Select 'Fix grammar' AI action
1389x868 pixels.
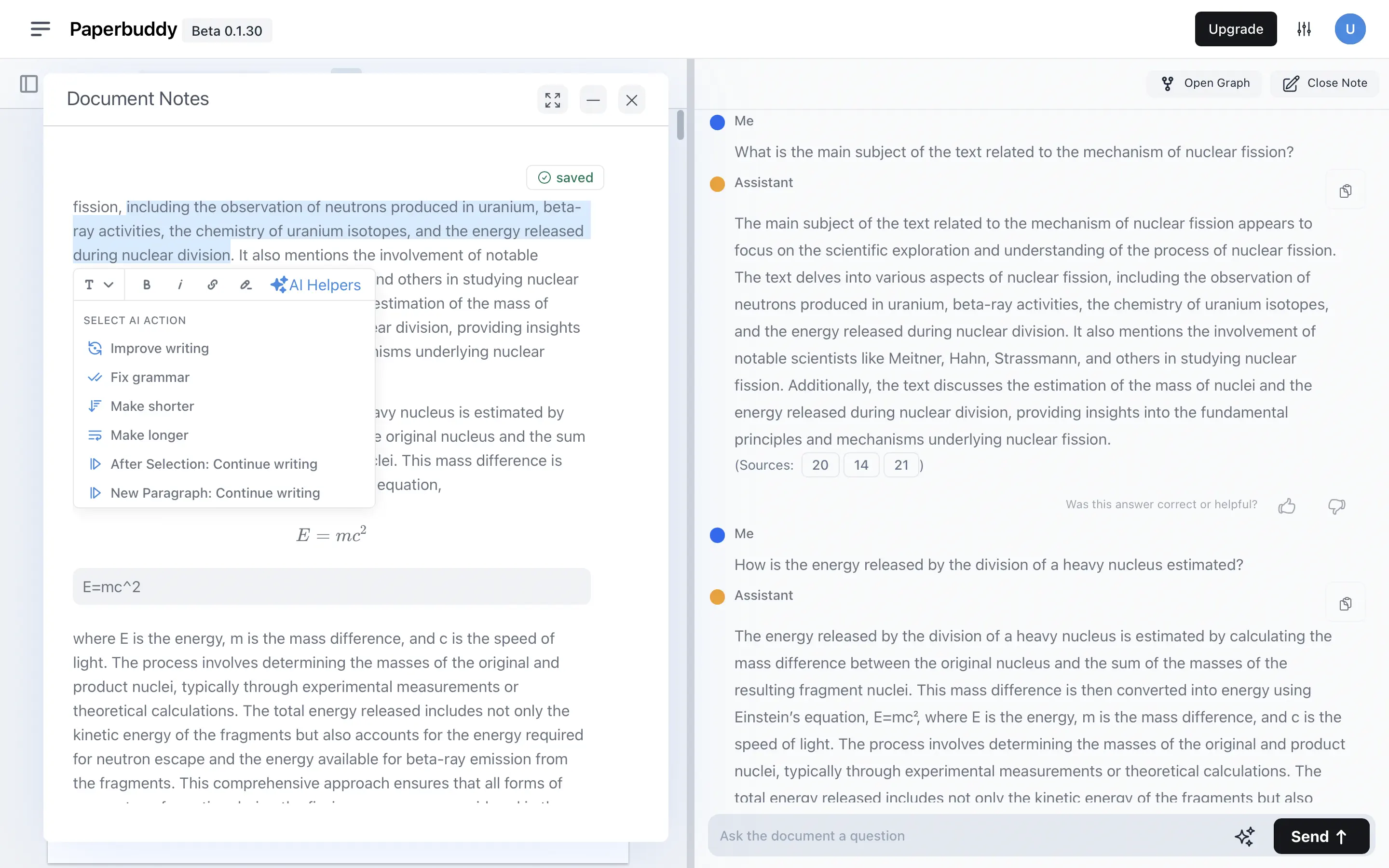click(x=150, y=377)
